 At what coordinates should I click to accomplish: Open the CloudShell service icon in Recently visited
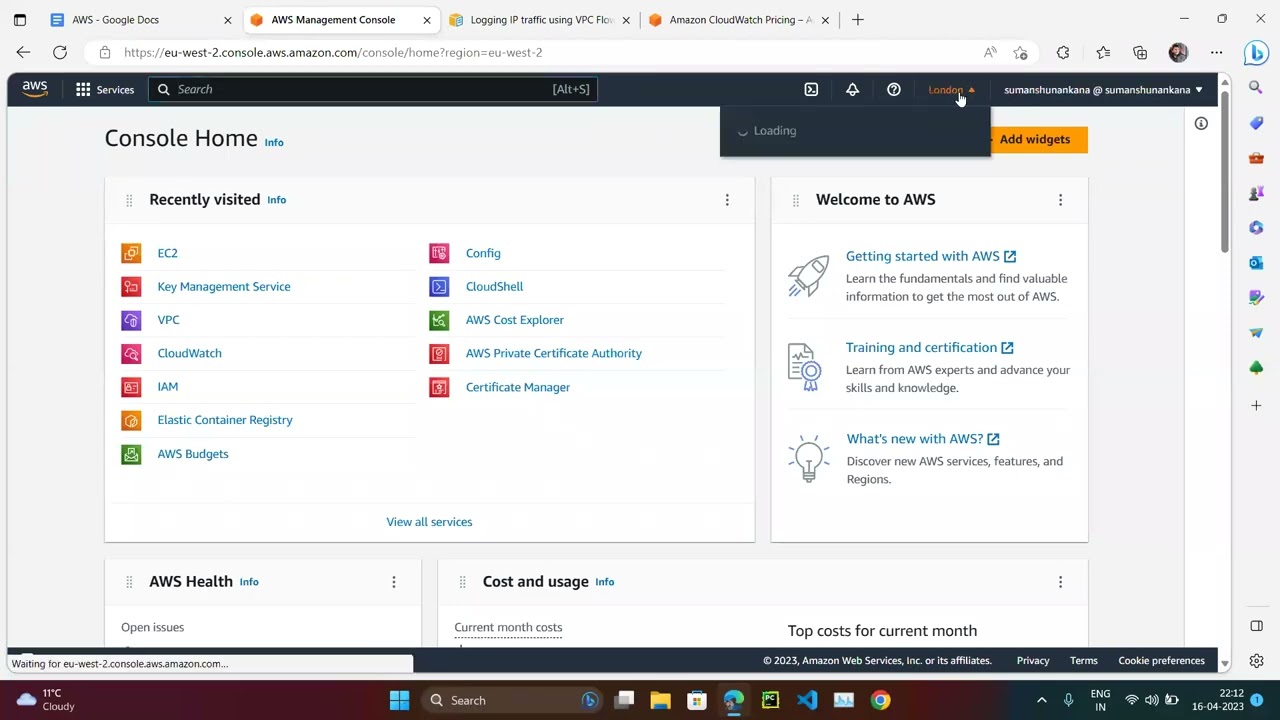439,286
